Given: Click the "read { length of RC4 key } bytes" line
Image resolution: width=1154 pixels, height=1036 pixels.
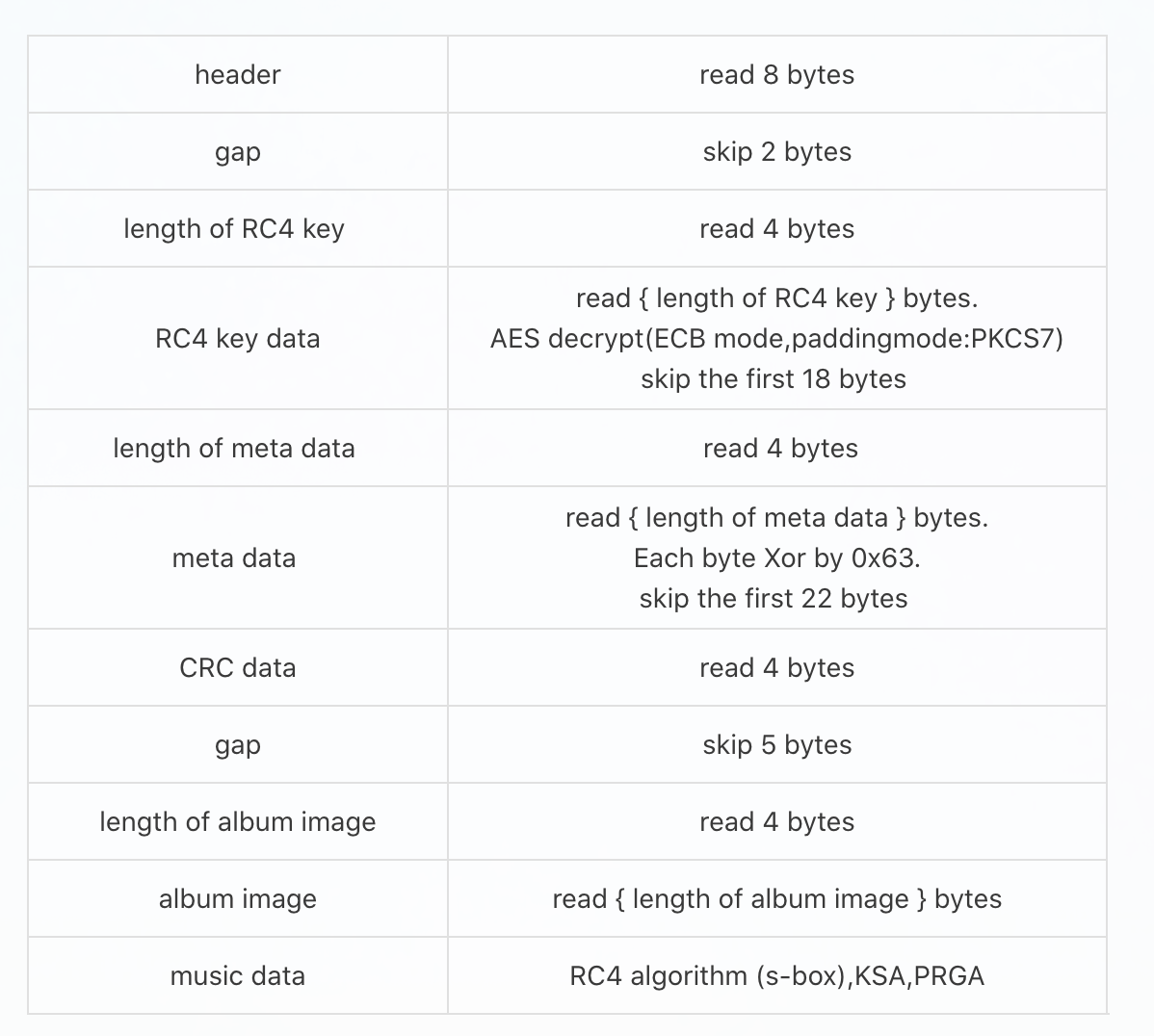Looking at the screenshot, I should (776, 298).
